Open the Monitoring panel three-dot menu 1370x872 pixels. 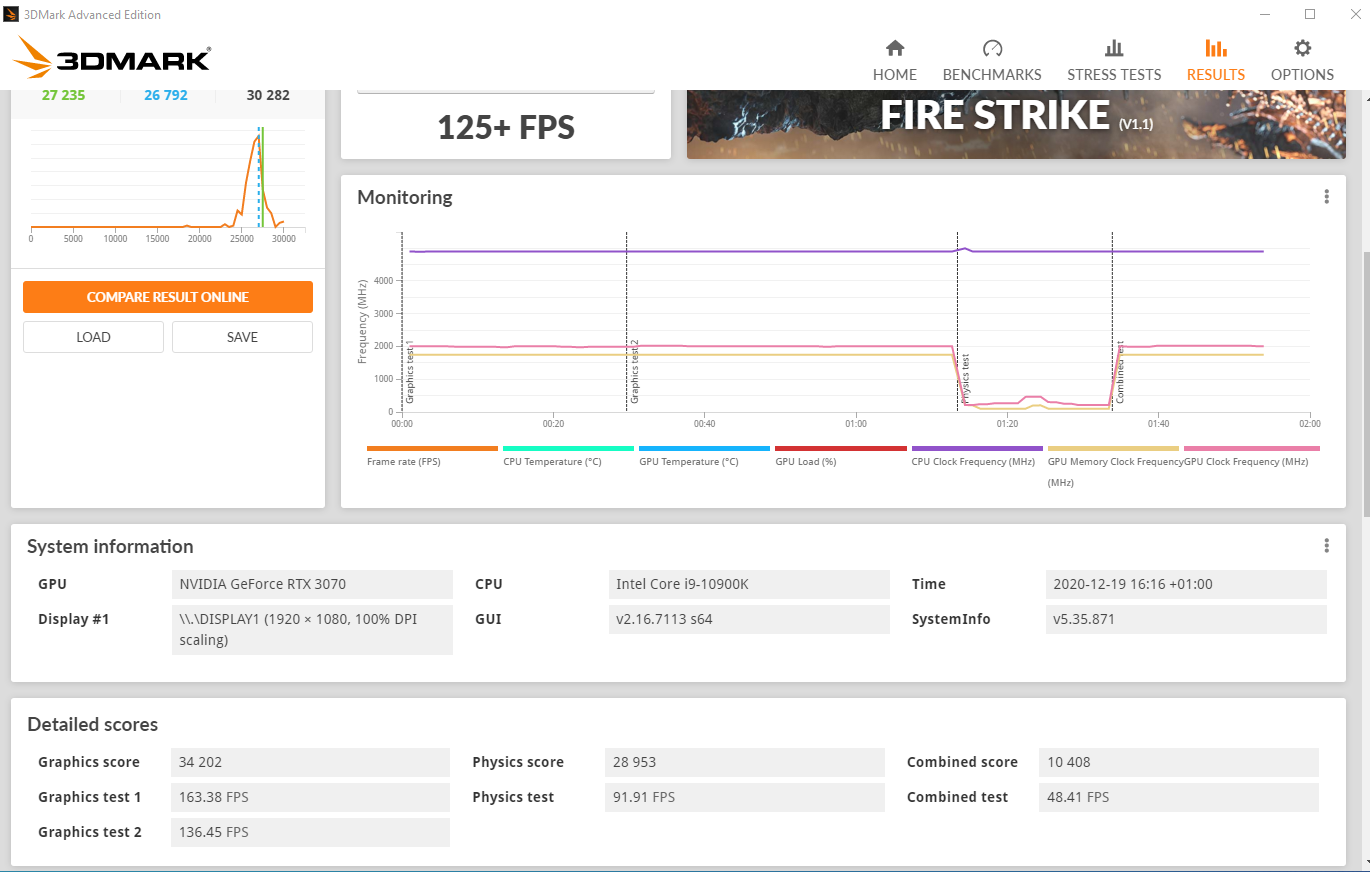tap(1327, 197)
